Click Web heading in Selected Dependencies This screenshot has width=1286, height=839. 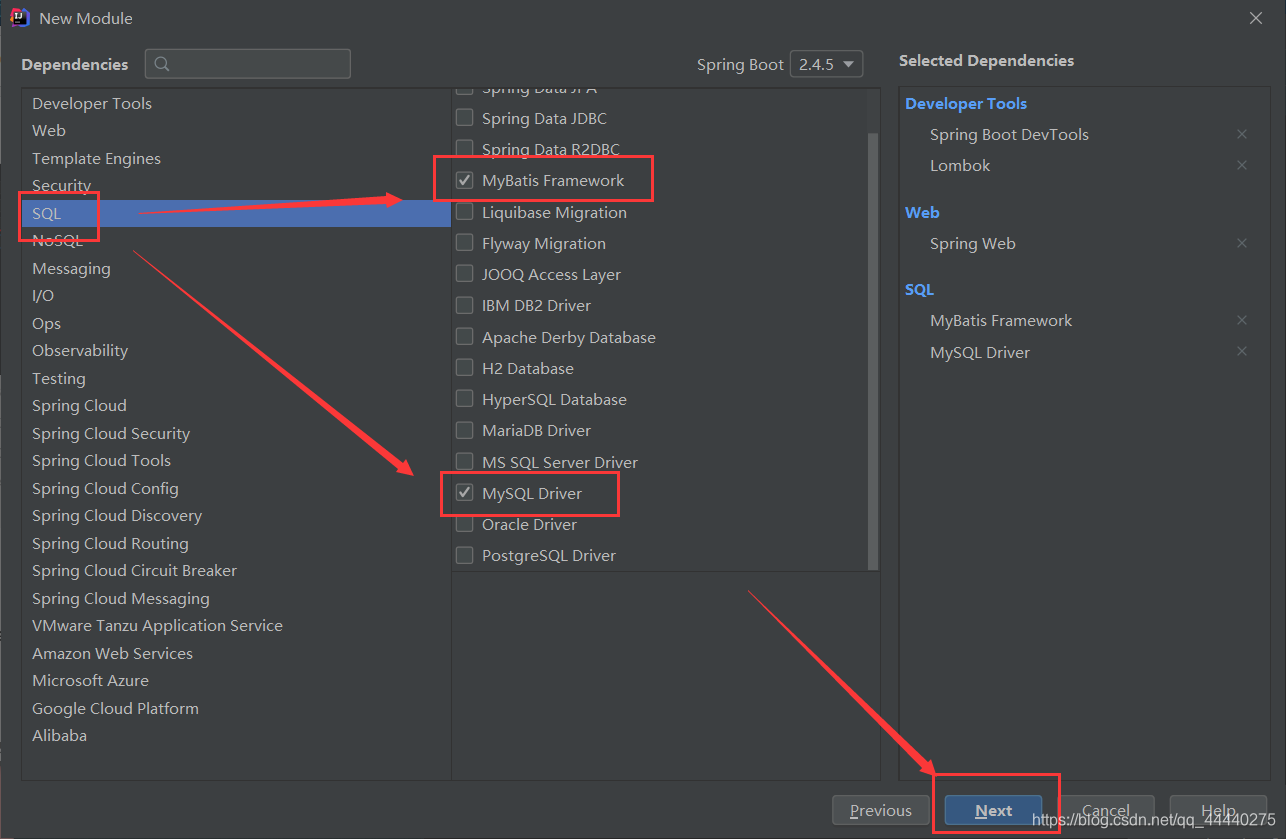click(x=922, y=212)
